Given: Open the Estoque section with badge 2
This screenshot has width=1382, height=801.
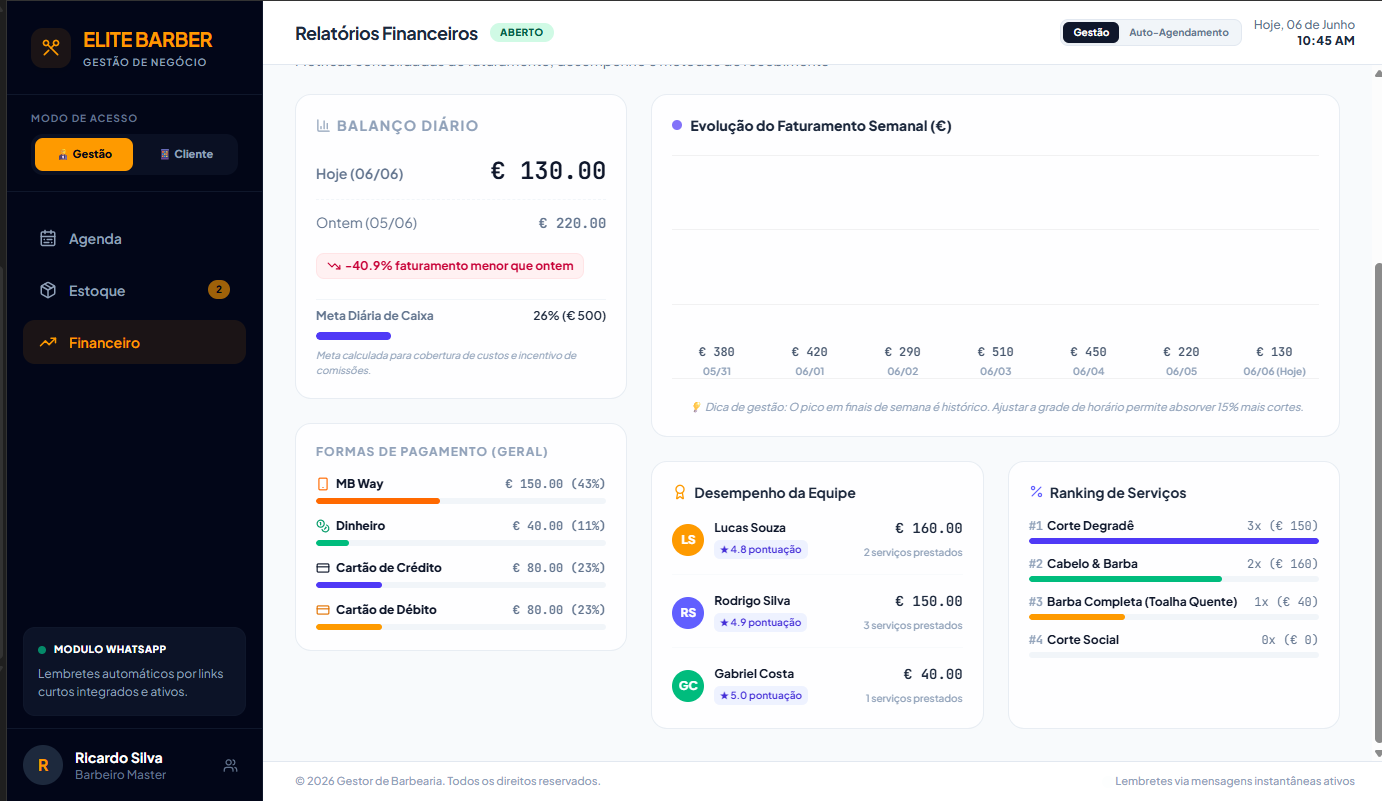Looking at the screenshot, I should [x=134, y=291].
